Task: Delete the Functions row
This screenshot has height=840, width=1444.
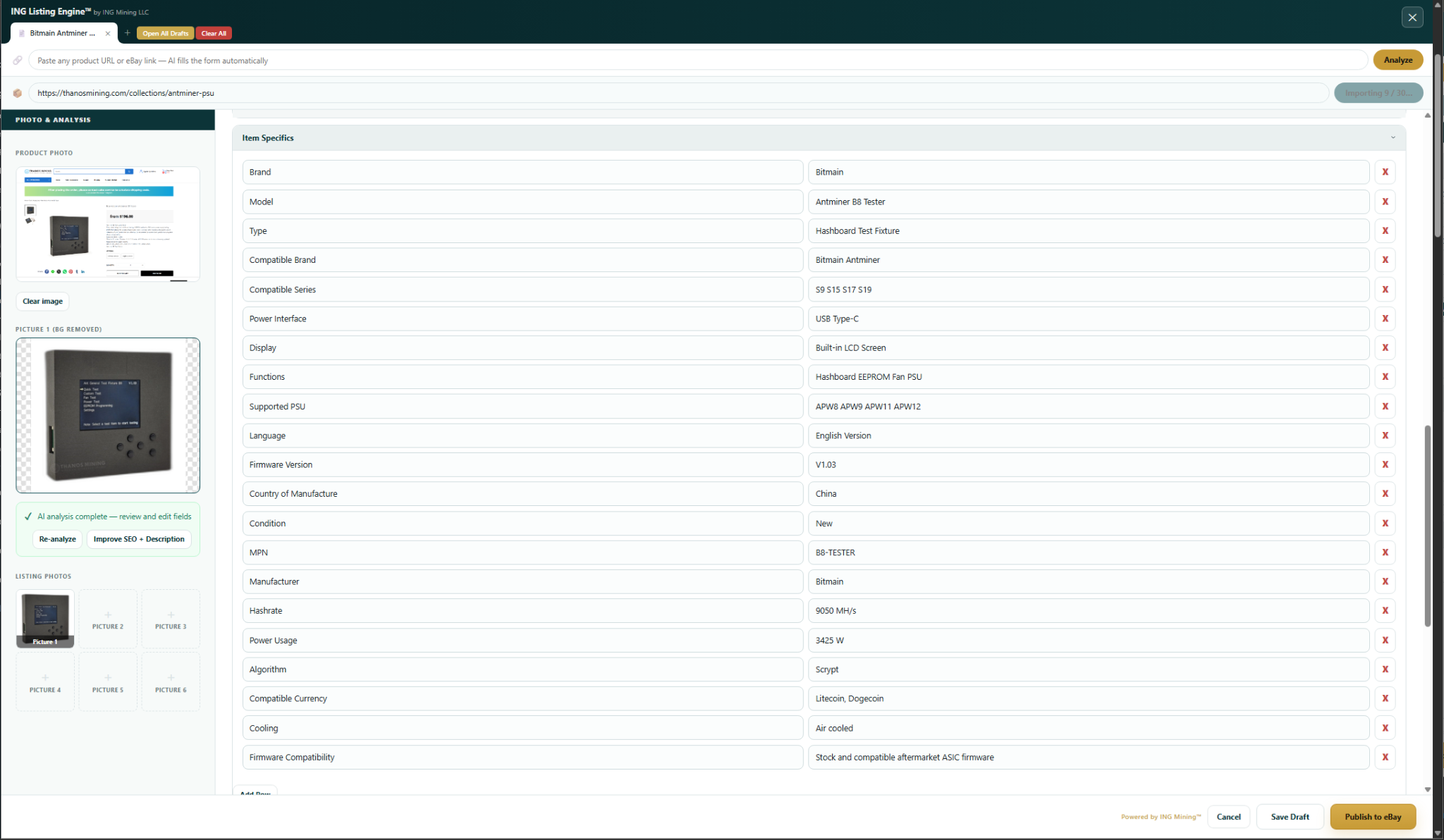Action: [x=1385, y=377]
